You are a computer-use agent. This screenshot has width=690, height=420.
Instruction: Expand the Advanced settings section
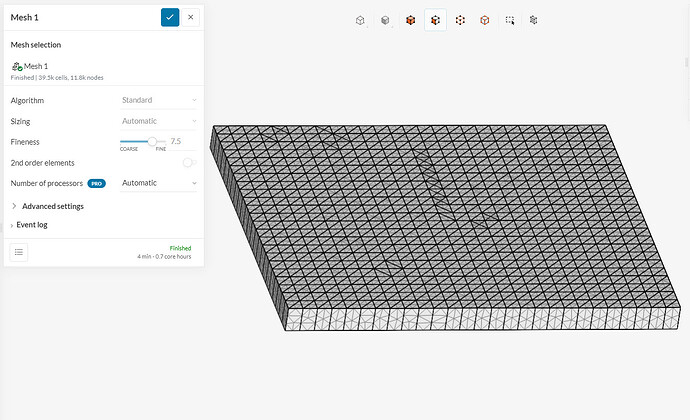pyautogui.click(x=52, y=206)
